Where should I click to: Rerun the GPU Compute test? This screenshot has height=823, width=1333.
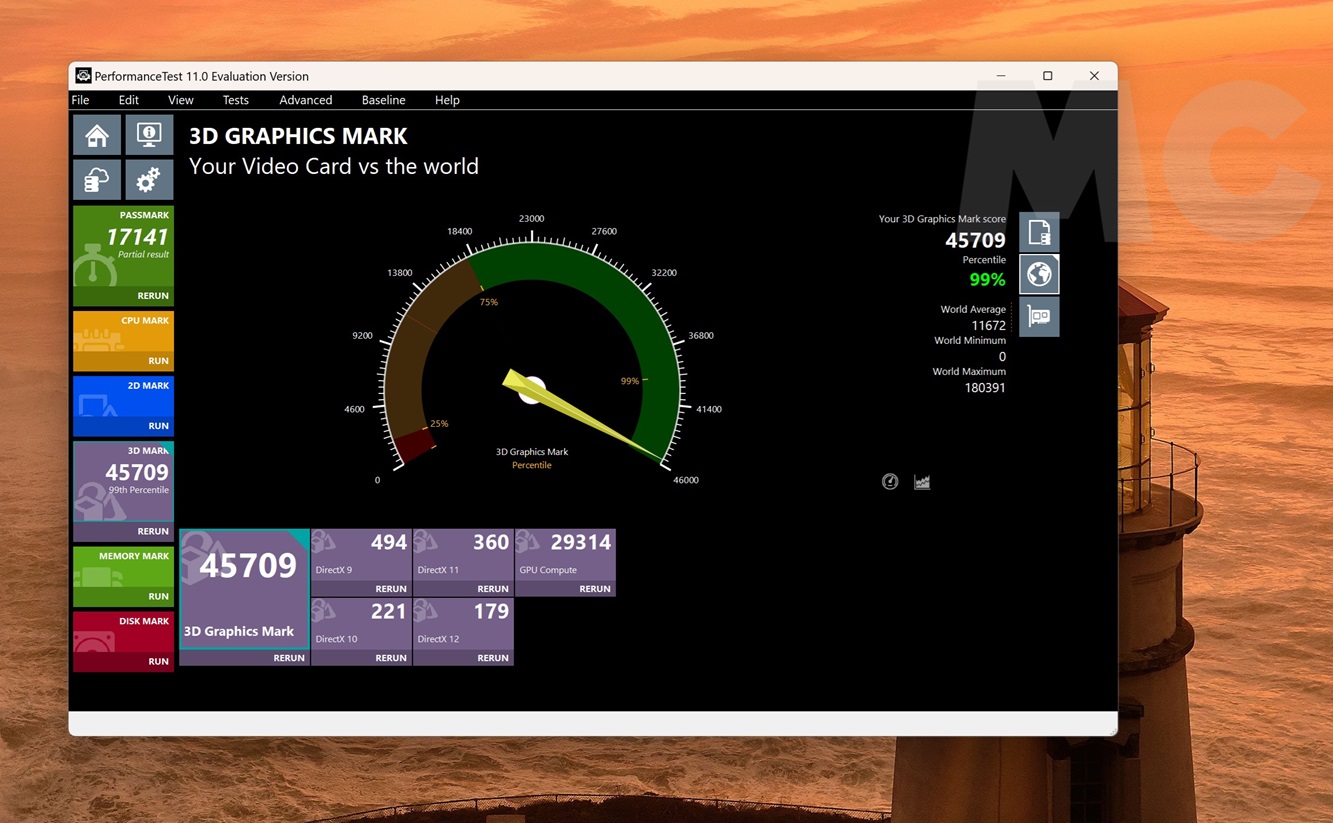tap(594, 589)
